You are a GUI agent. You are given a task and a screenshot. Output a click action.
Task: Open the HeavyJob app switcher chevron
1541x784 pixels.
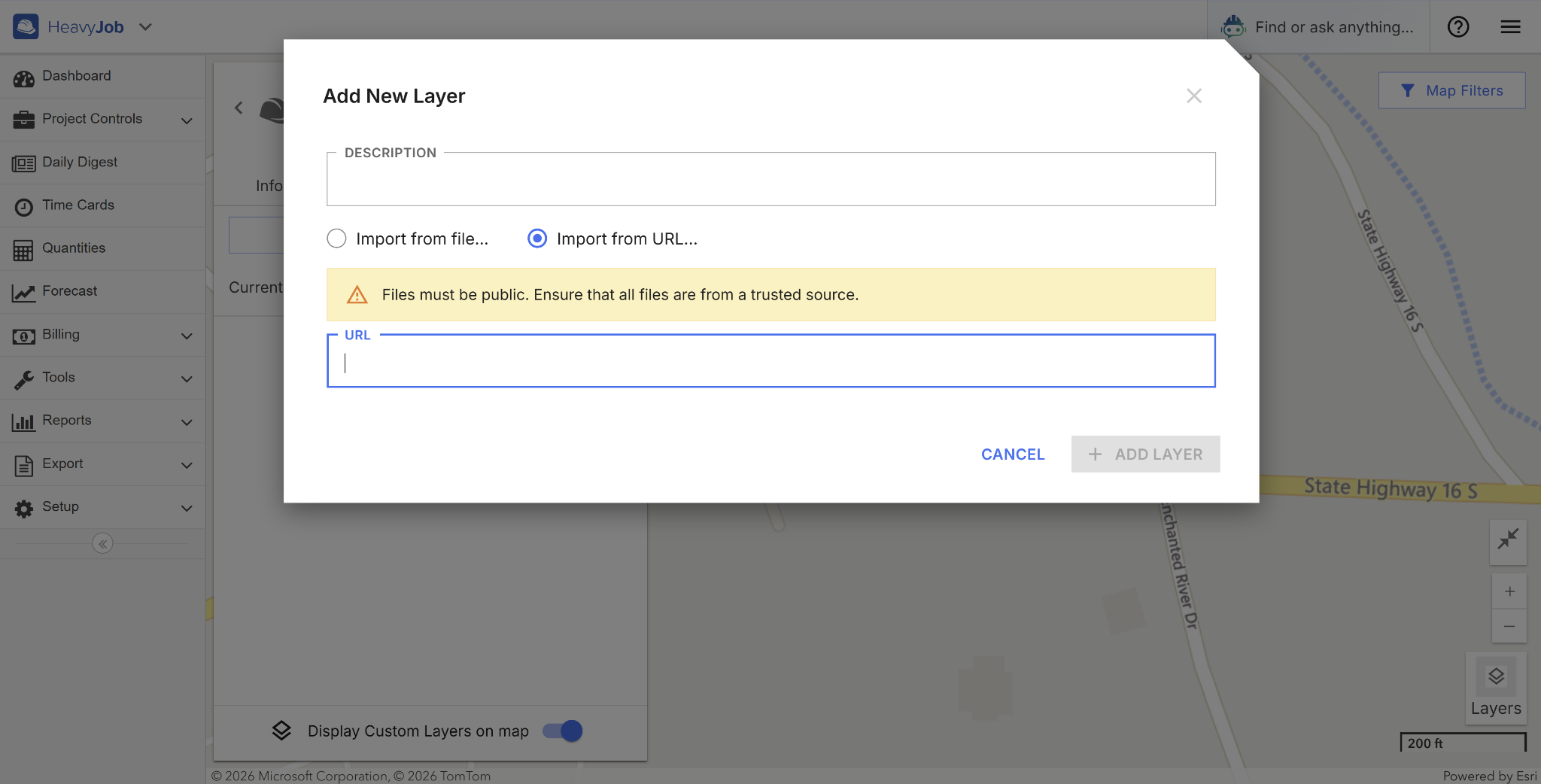146,27
